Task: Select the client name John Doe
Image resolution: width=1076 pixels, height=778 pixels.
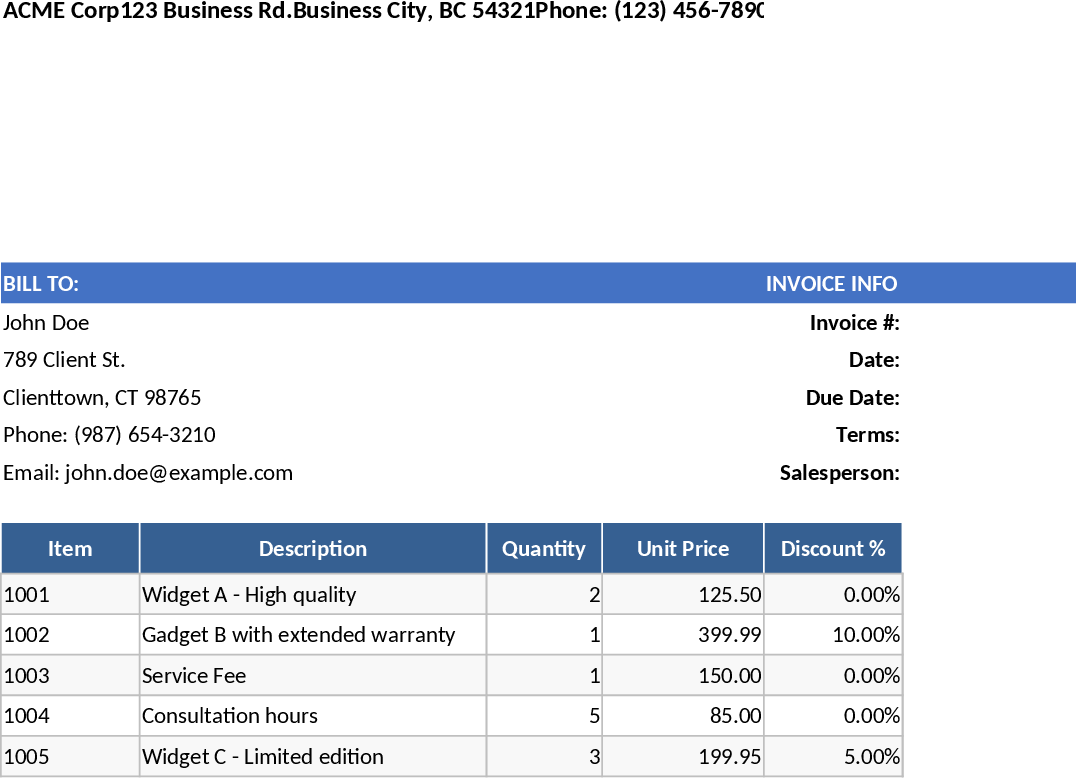Action: 45,322
